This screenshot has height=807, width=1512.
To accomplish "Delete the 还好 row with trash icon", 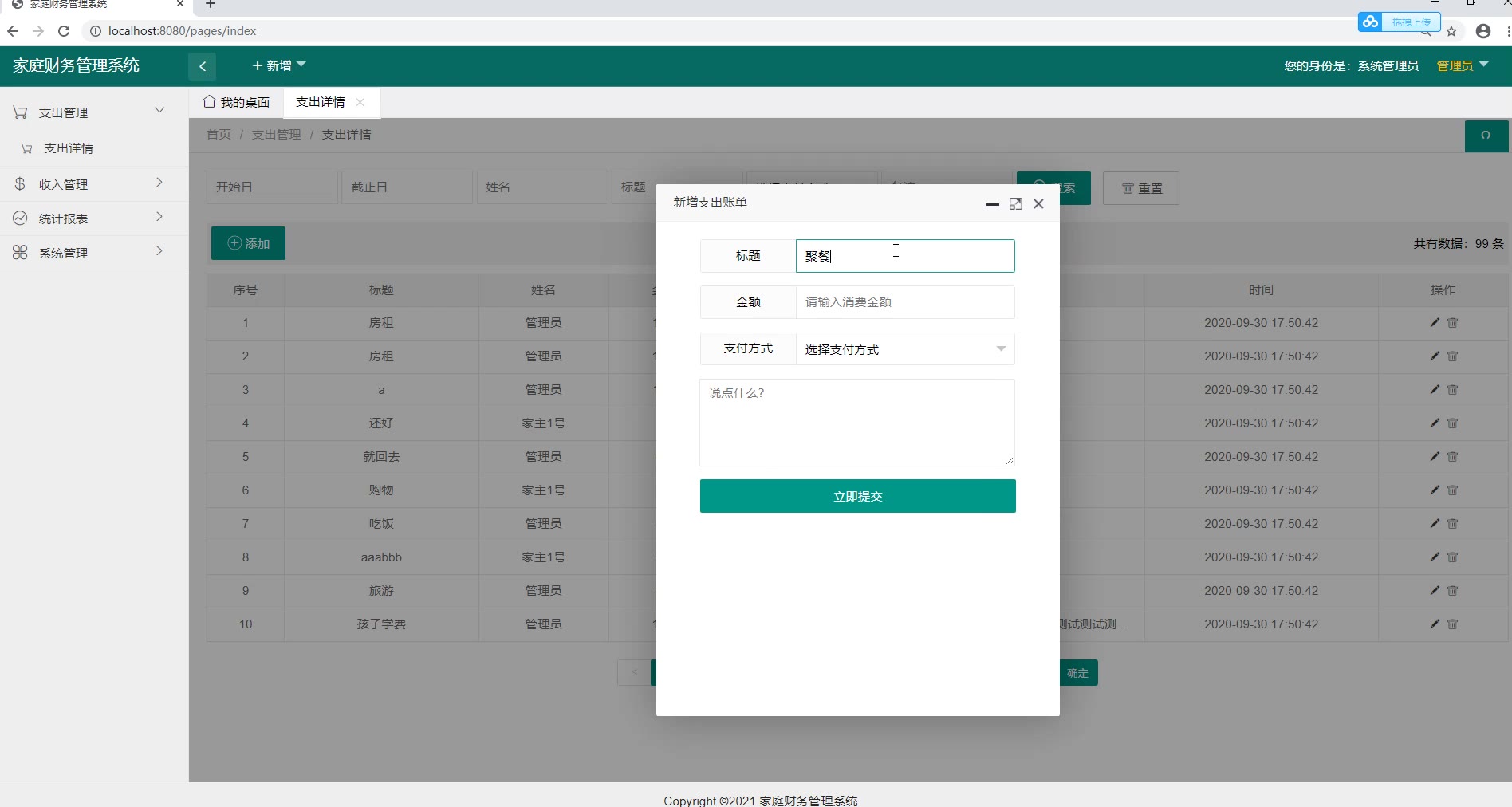I will (1452, 423).
